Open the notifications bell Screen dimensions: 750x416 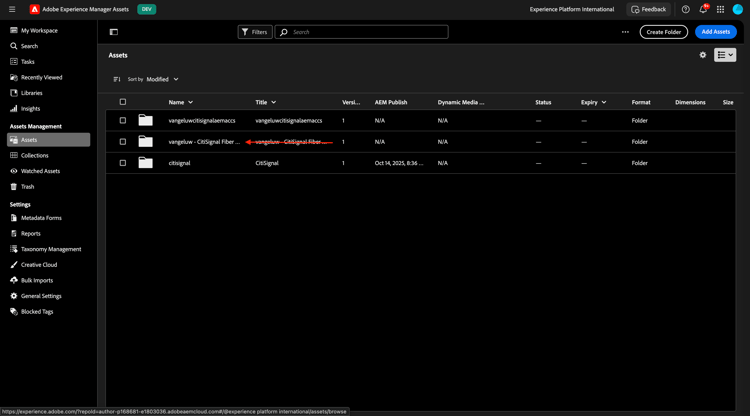point(703,9)
